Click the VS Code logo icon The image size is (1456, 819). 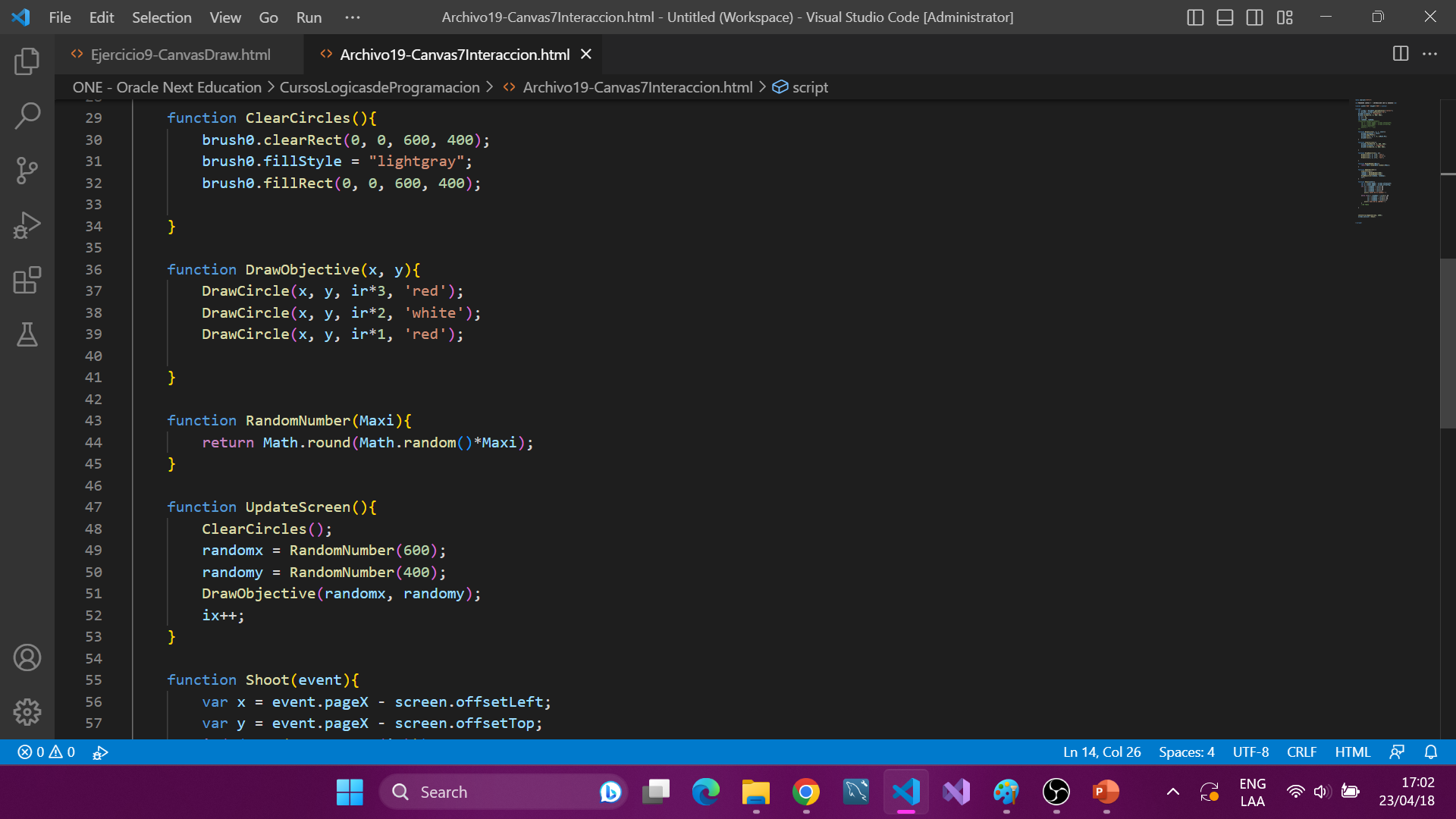tap(21, 17)
